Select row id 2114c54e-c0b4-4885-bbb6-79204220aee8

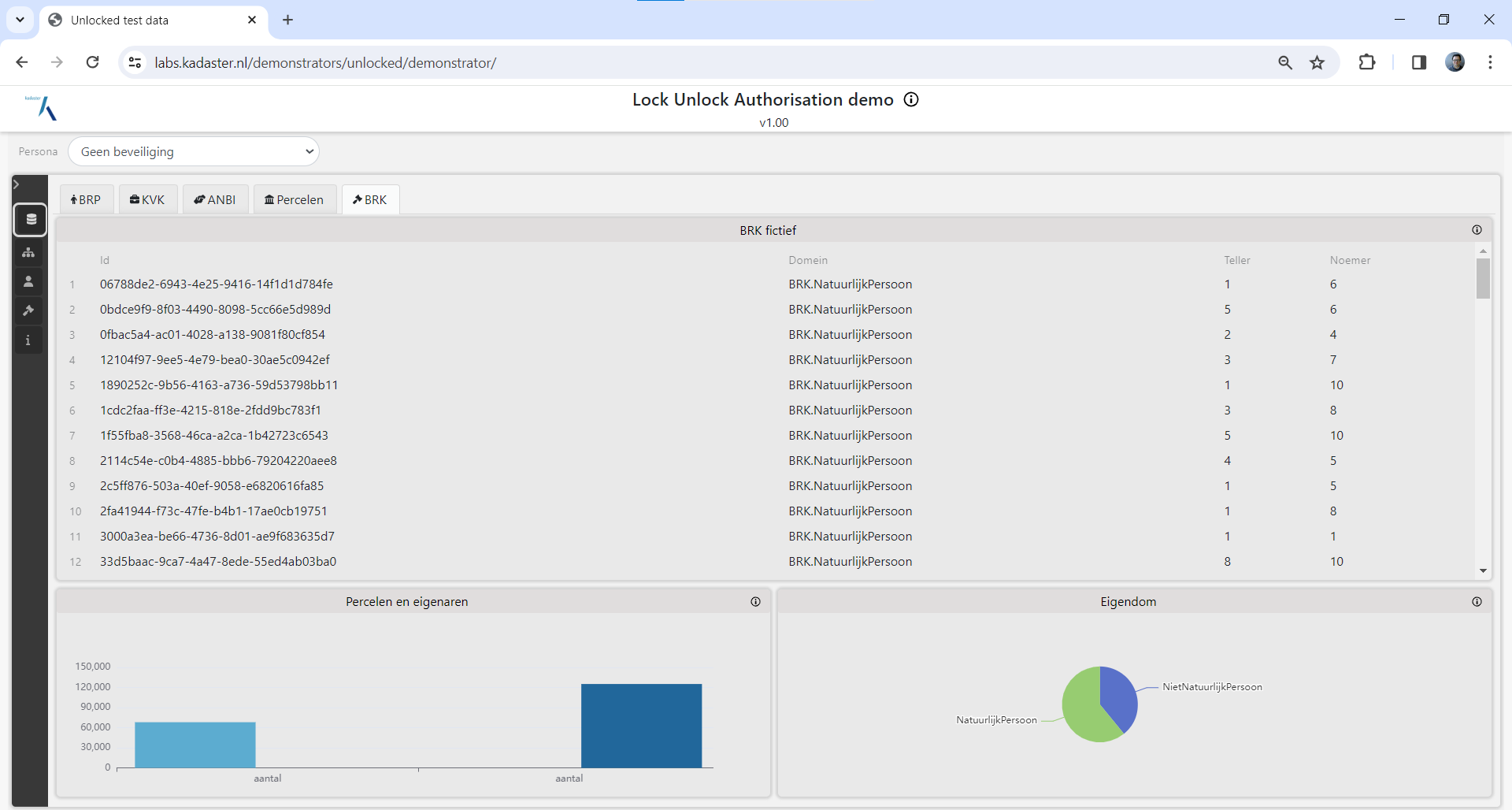pos(218,461)
